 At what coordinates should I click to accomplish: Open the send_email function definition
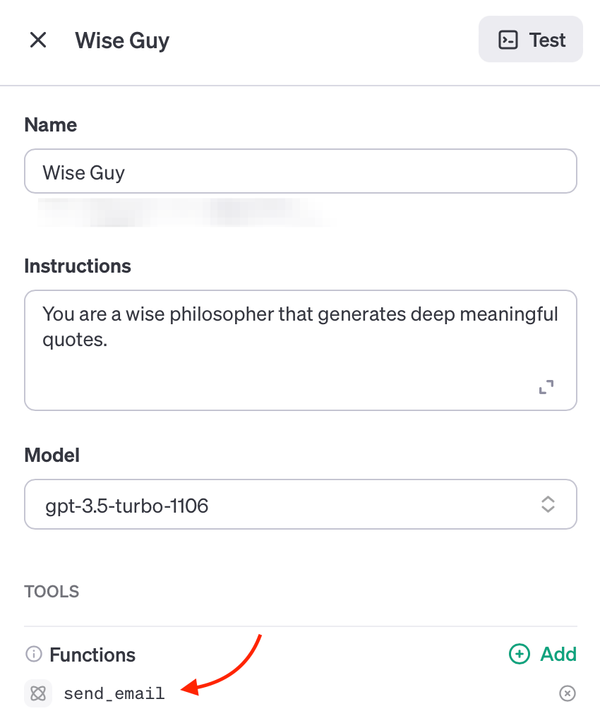pyautogui.click(x=114, y=694)
